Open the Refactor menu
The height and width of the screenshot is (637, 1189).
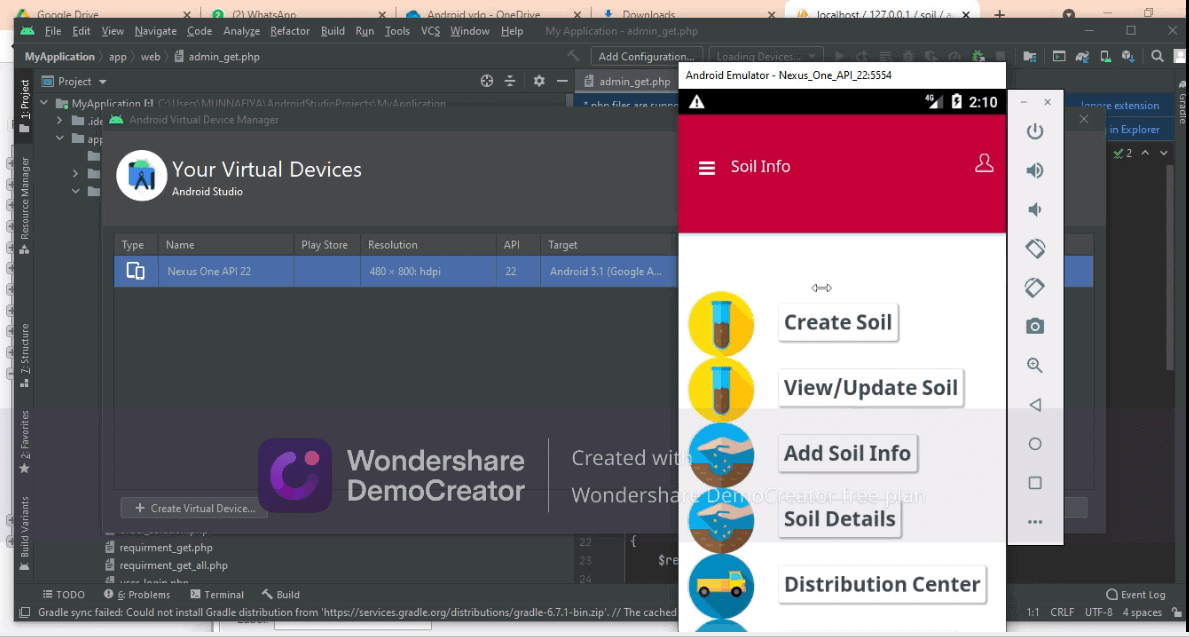pos(290,31)
